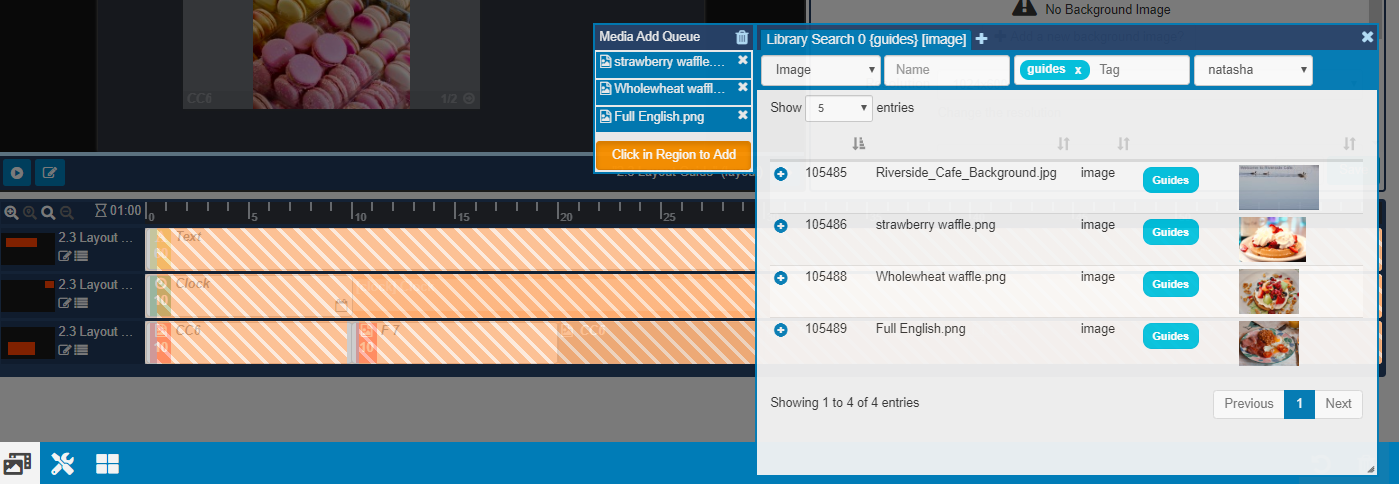The height and width of the screenshot is (484, 1399).
Task: Remove strawberry waffle from the add queue
Action: click(742, 61)
